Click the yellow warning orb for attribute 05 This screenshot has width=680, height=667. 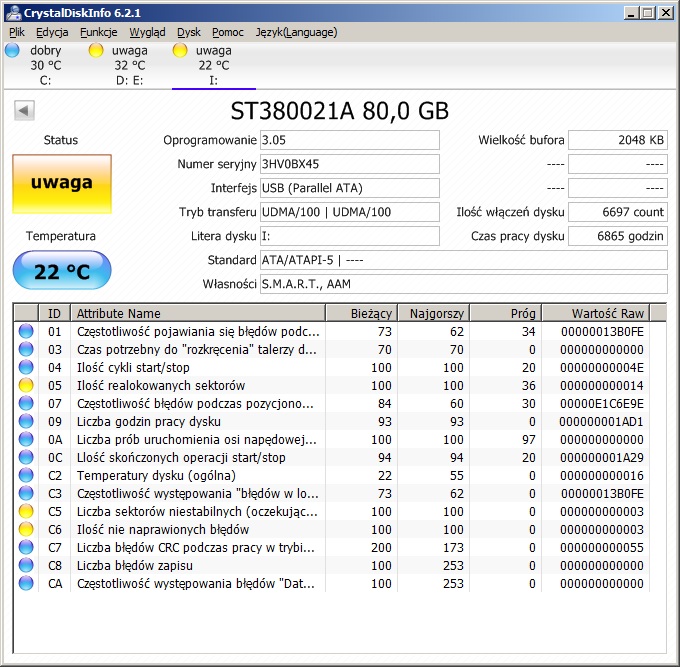pos(26,386)
